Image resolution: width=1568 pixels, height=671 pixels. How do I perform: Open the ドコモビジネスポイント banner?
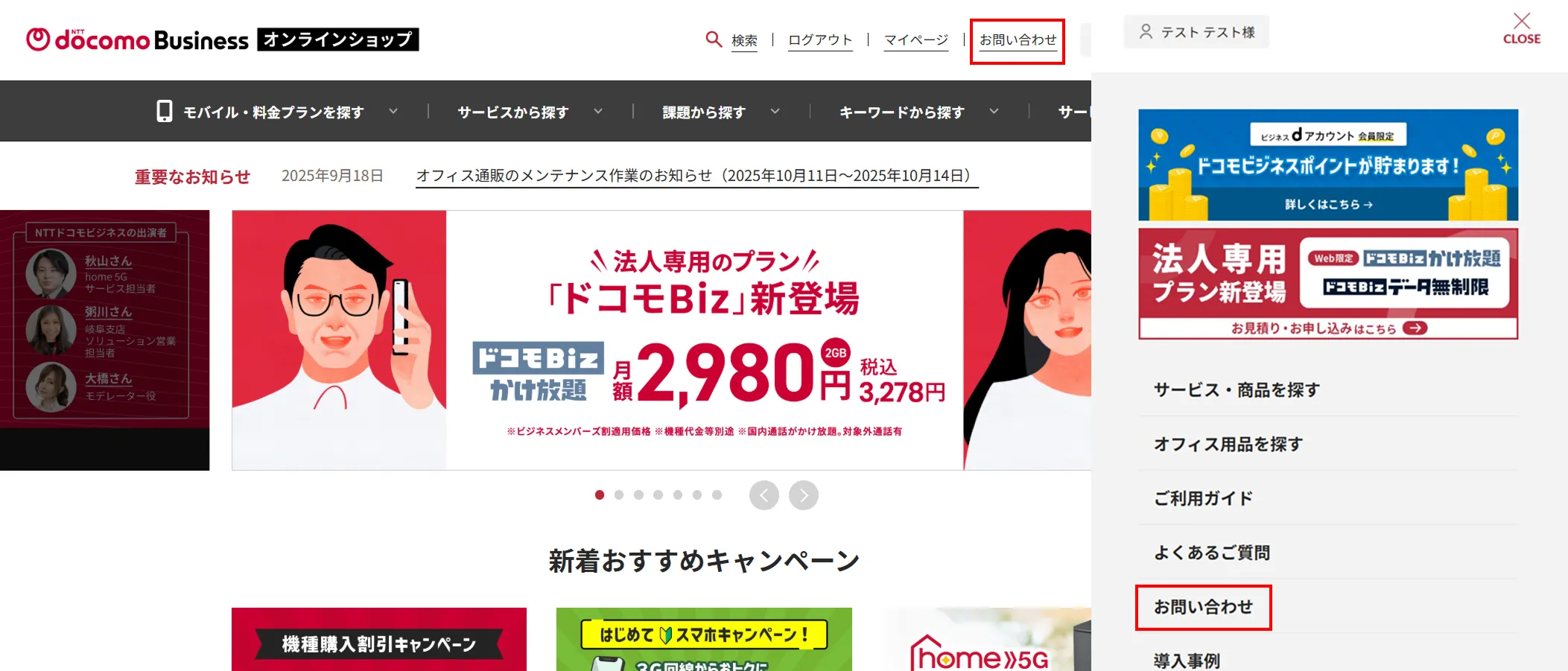pos(1328,165)
